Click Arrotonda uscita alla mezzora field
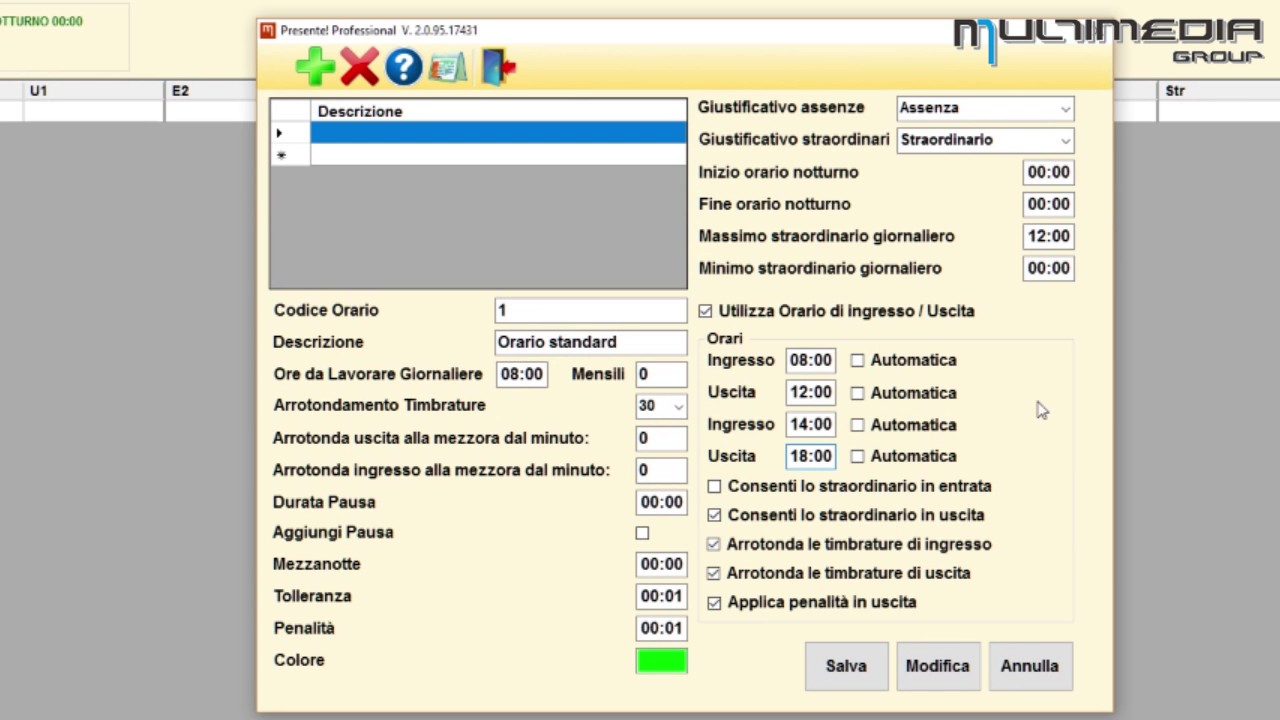The height and width of the screenshot is (720, 1280). [x=661, y=438]
